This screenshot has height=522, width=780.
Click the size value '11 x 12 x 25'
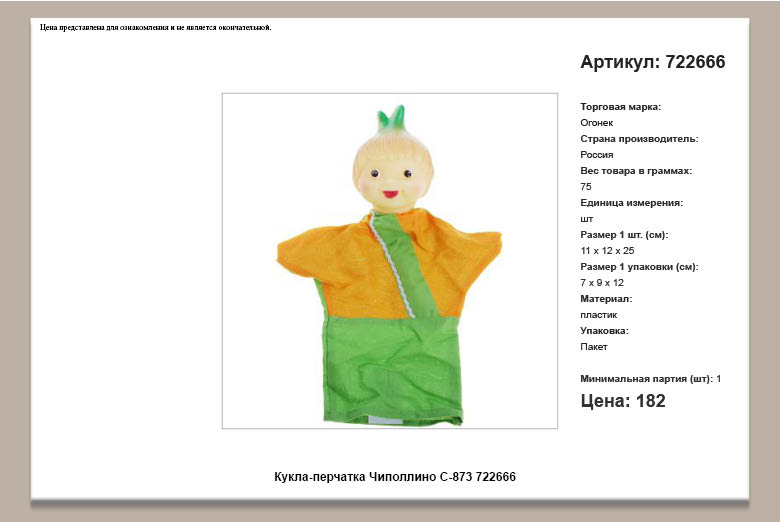coord(607,250)
